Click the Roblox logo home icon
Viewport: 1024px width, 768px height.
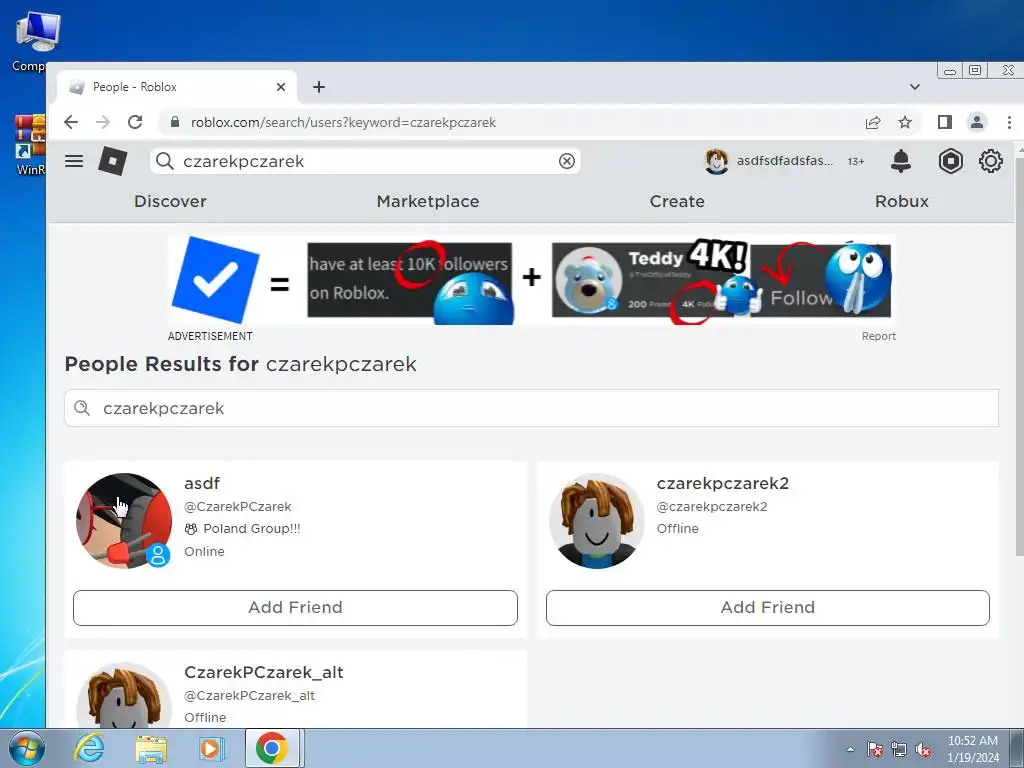(112, 161)
